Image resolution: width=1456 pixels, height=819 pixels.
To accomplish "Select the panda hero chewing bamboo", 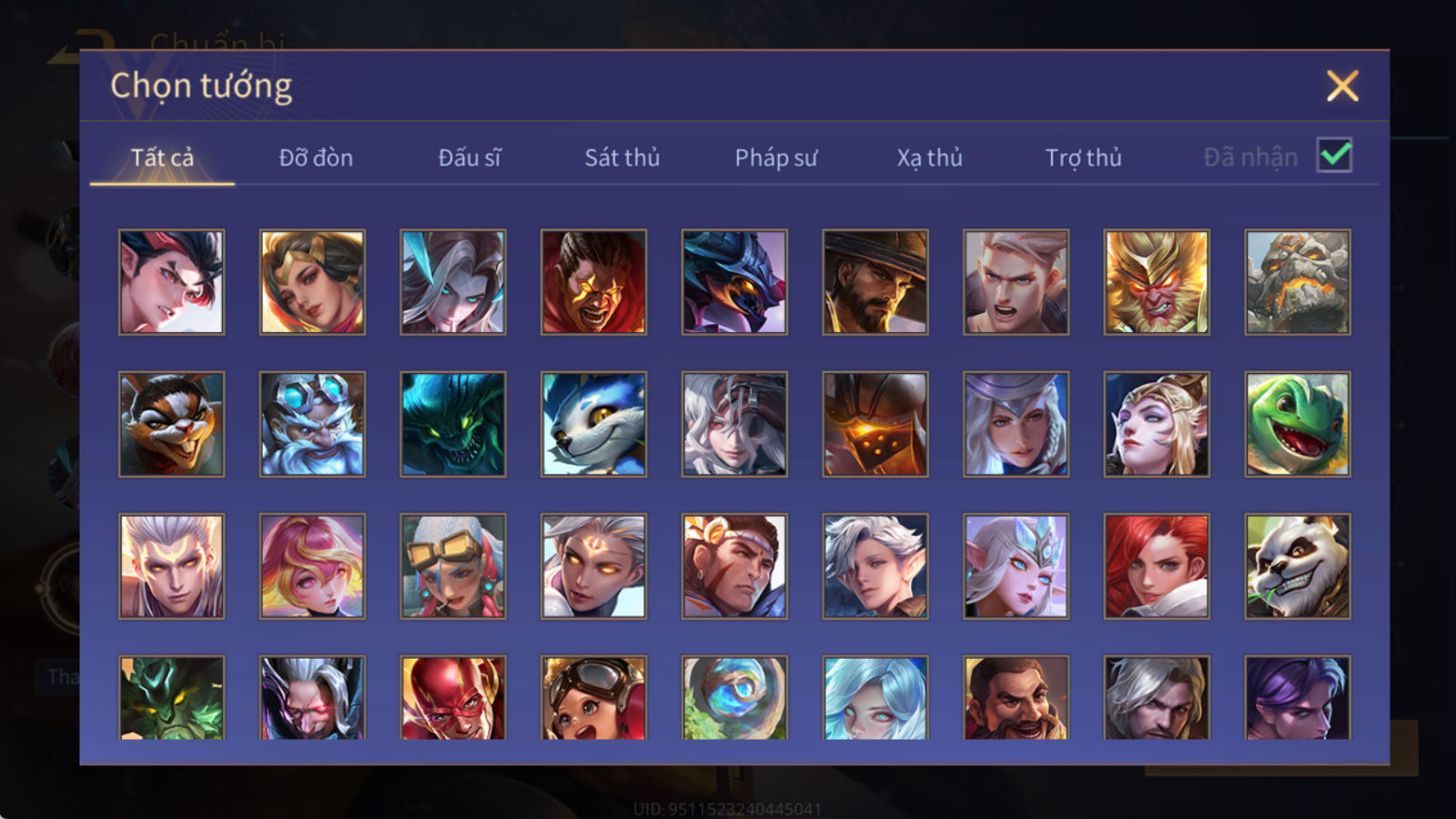I will tap(1298, 566).
